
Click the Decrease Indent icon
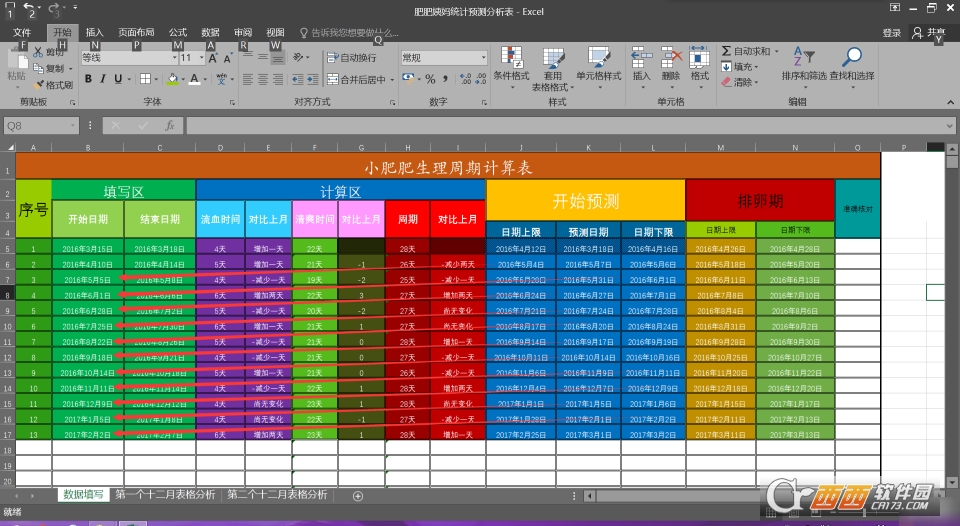[298, 79]
